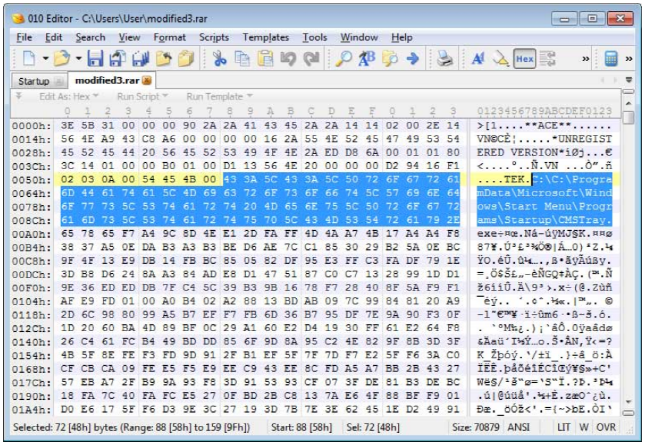Click the 'ERED VERSION' text in the character column
Image resolution: width=645 pixels, height=443 pixels.
click(x=517, y=153)
